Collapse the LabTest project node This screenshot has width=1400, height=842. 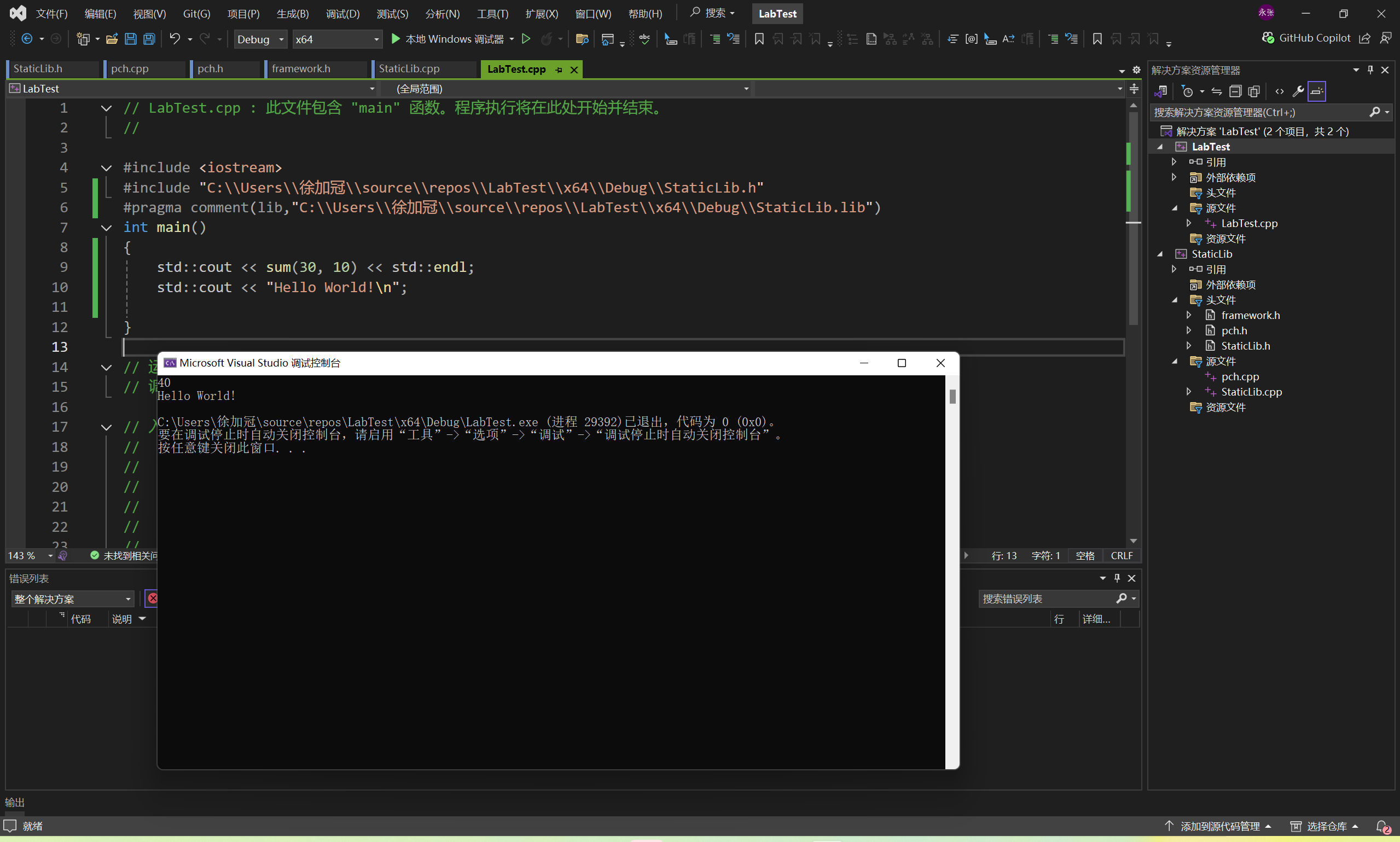pos(1160,147)
